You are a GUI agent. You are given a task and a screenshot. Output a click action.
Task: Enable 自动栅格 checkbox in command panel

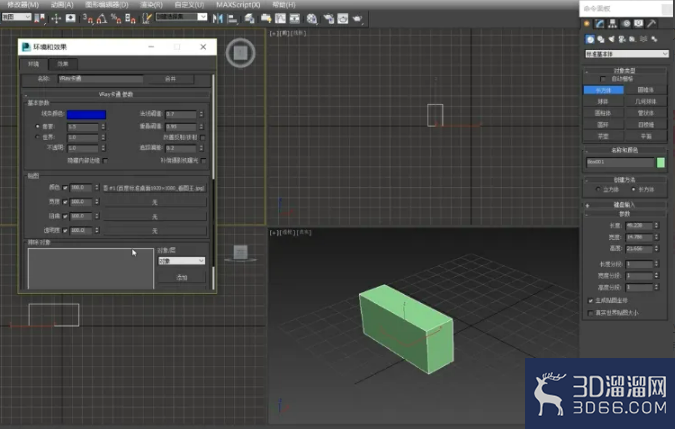(603, 79)
